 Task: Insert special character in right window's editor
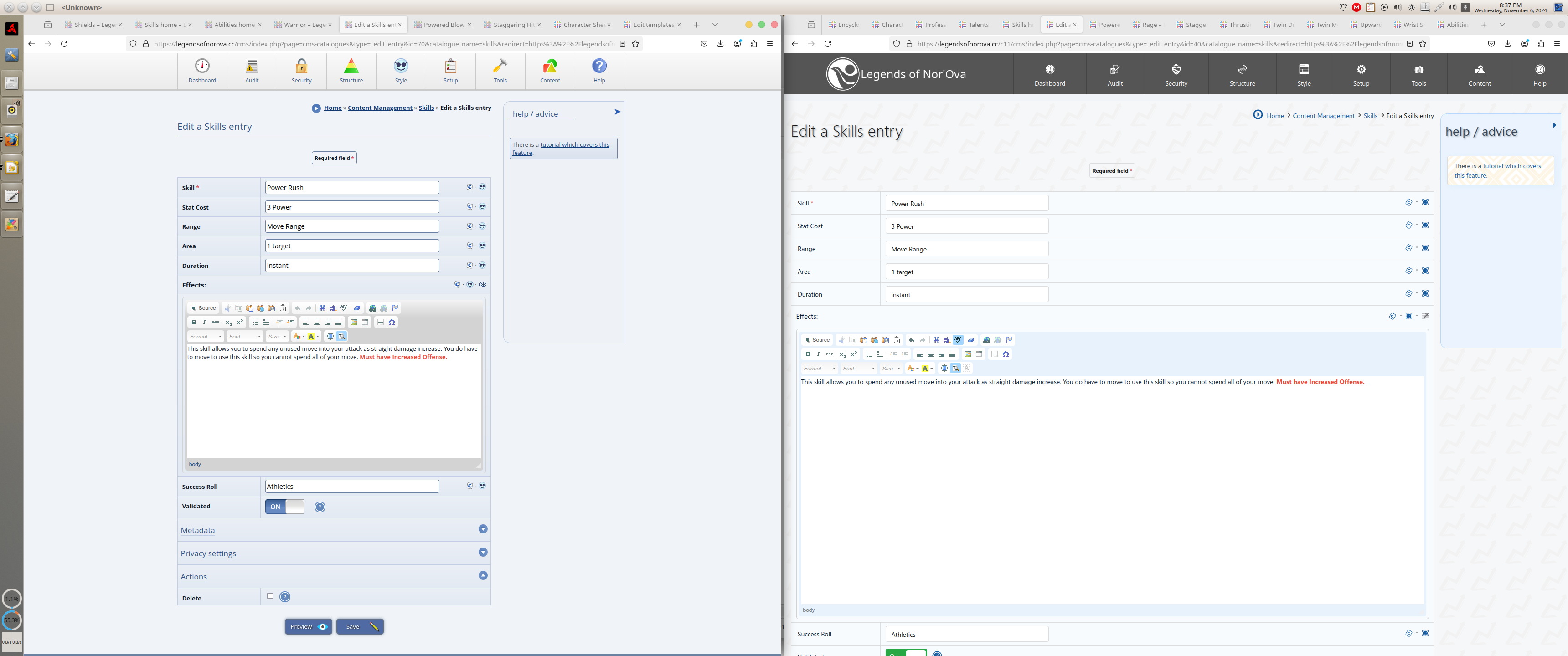pos(1006,354)
